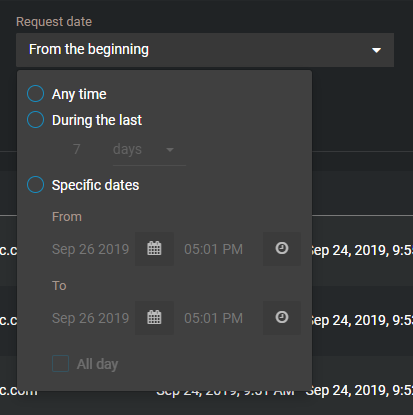Viewport: 413px width, 415px height.
Task: Tick the All day checkbox
Action: (x=60, y=364)
